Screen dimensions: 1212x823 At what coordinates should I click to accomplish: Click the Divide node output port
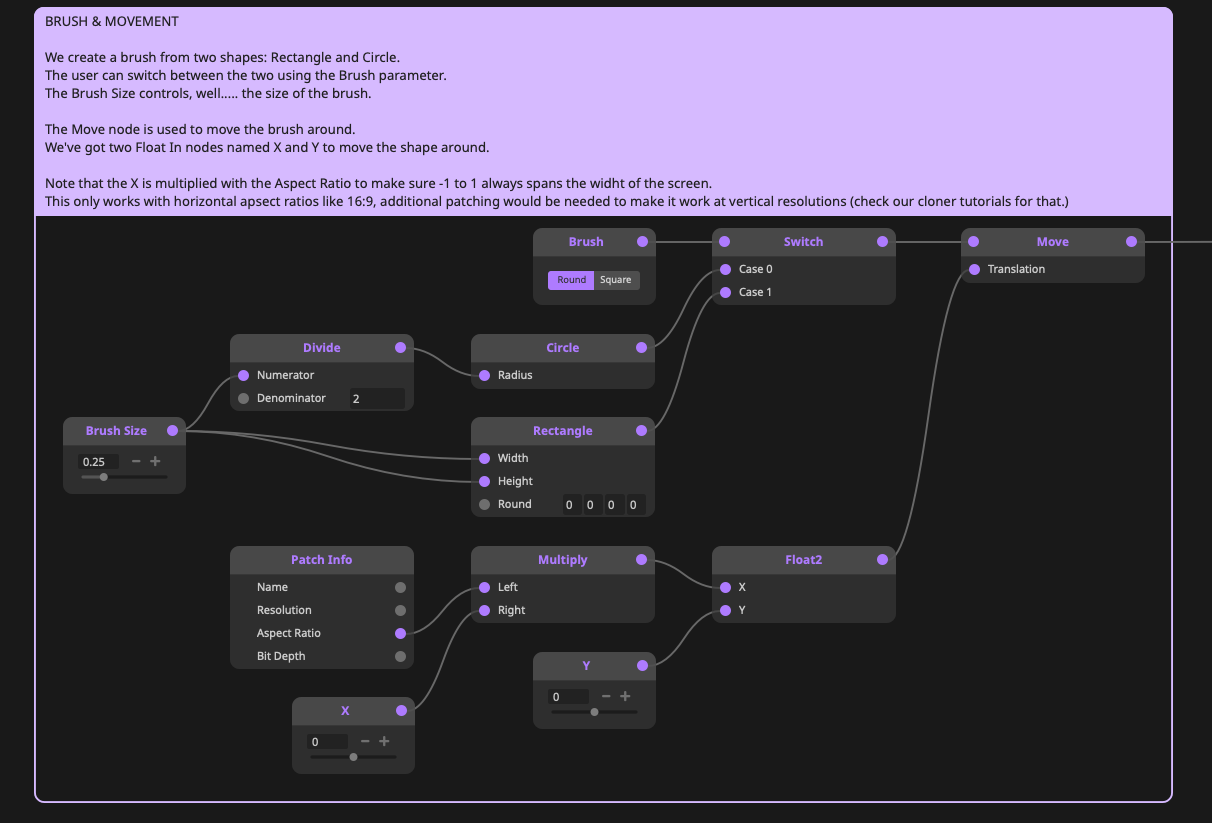(x=401, y=348)
